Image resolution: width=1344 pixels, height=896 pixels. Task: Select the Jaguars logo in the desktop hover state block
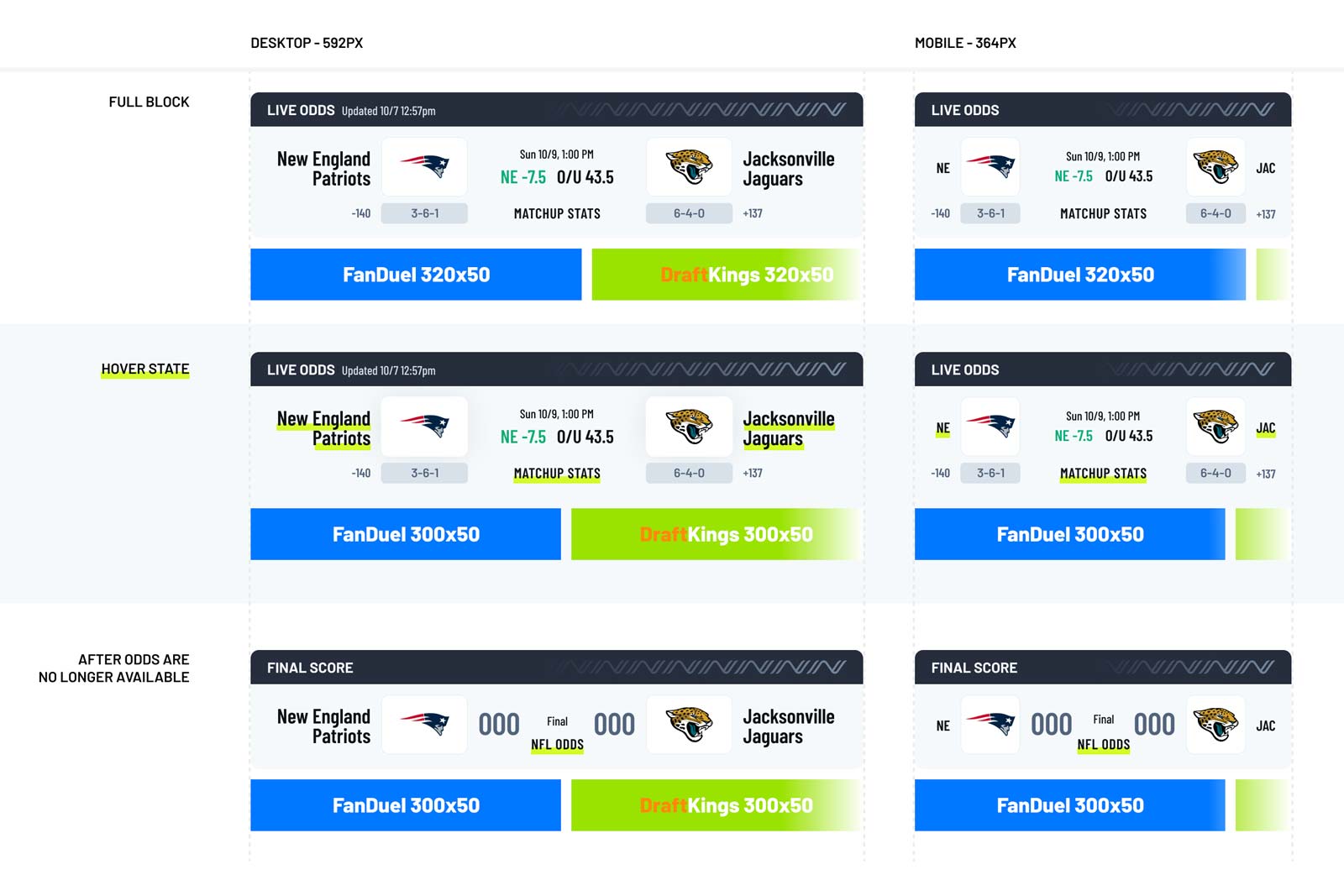689,426
